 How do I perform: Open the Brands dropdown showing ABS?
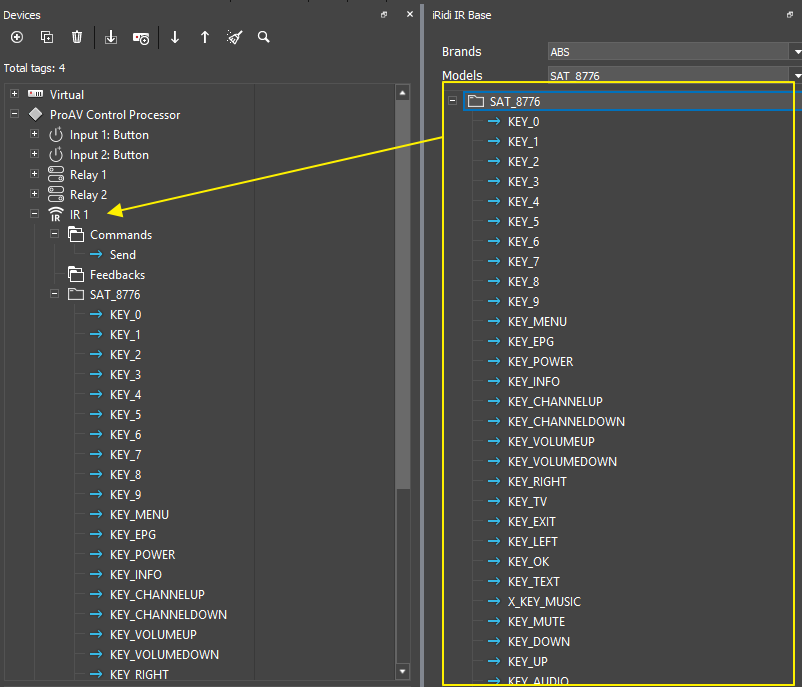click(795, 50)
